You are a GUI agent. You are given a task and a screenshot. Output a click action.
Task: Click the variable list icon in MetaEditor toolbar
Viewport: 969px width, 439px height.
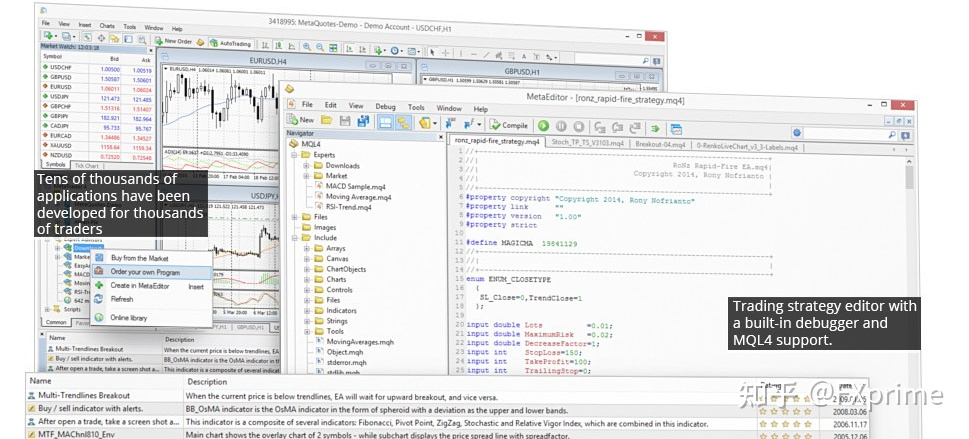[x=451, y=123]
